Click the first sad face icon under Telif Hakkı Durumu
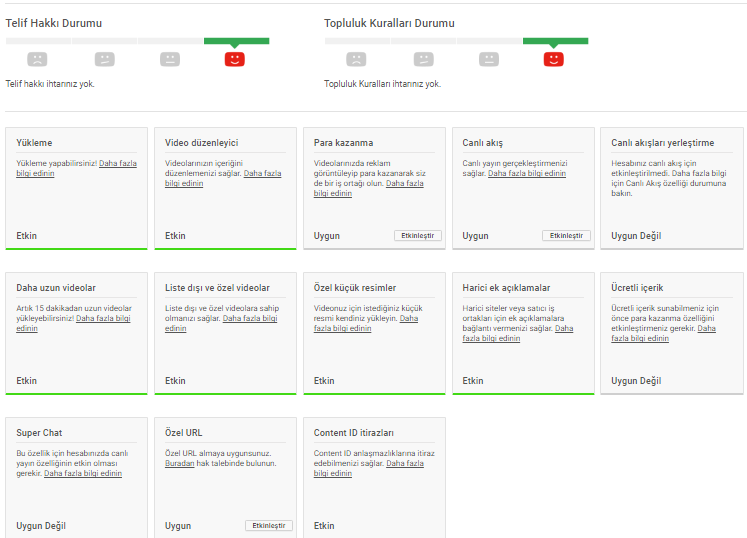 tap(37, 59)
